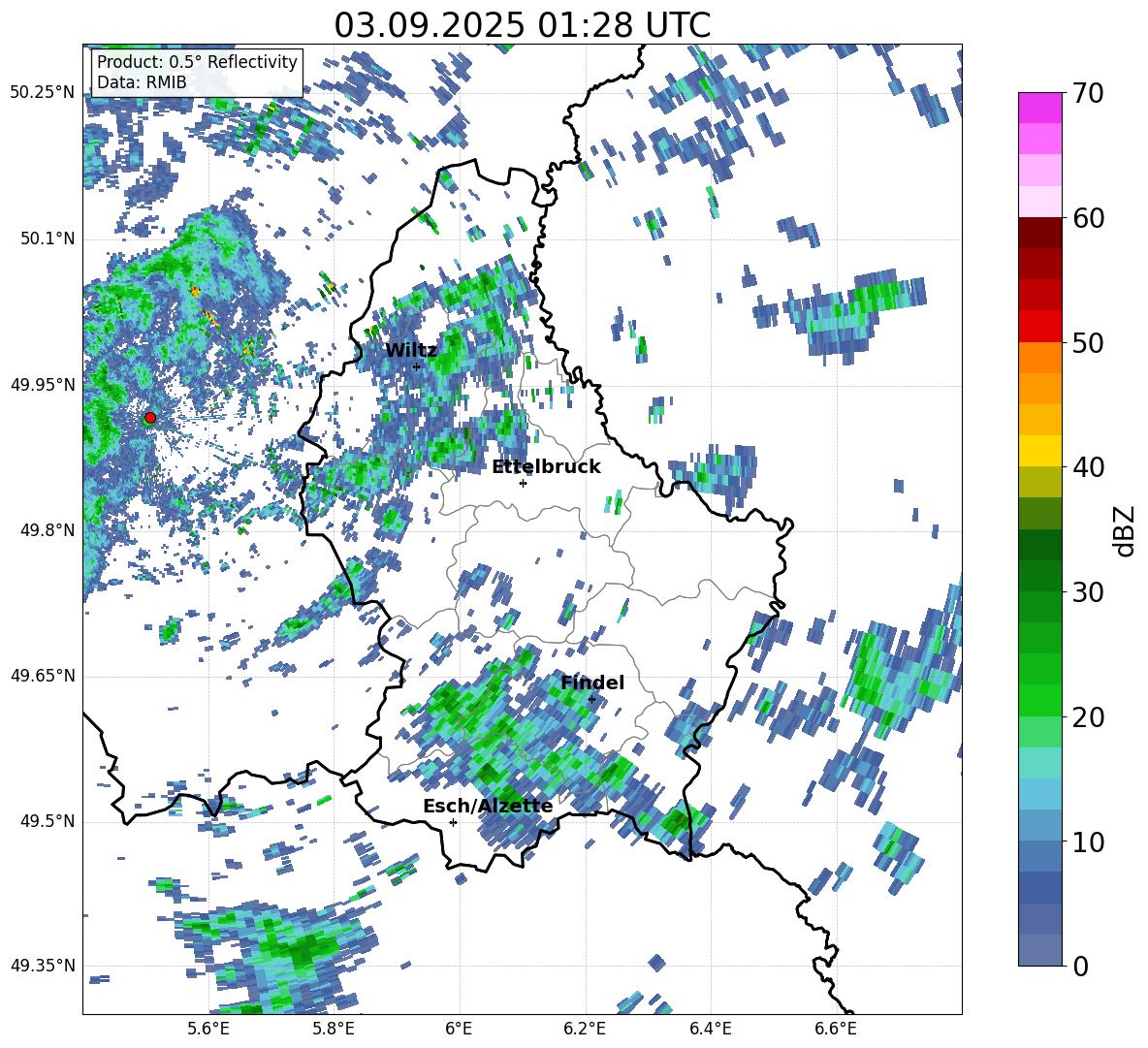Click the dBZ colorbar axis label
Screen dimensions: 1148x1048
tap(1126, 530)
